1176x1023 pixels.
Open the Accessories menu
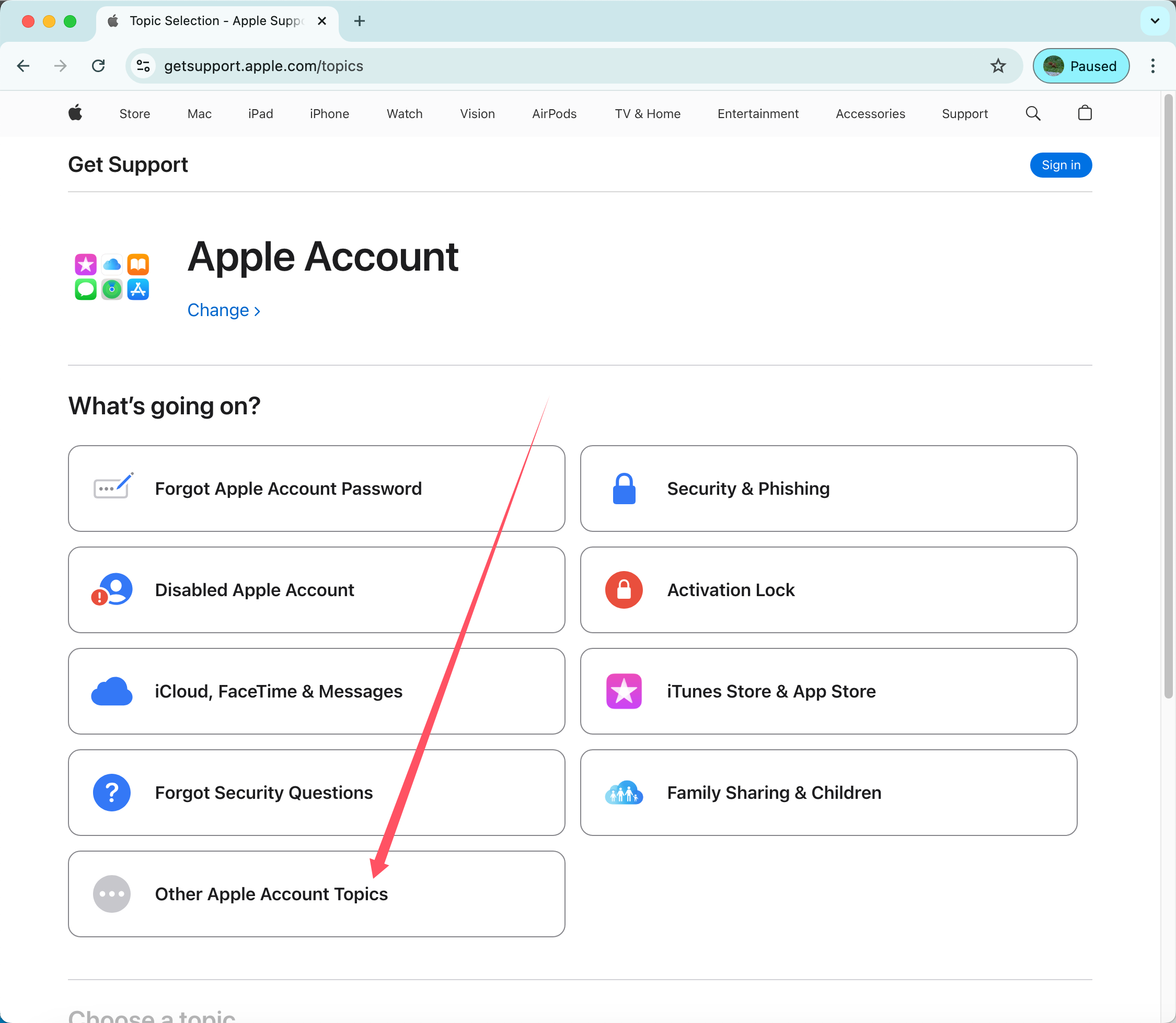pos(870,113)
